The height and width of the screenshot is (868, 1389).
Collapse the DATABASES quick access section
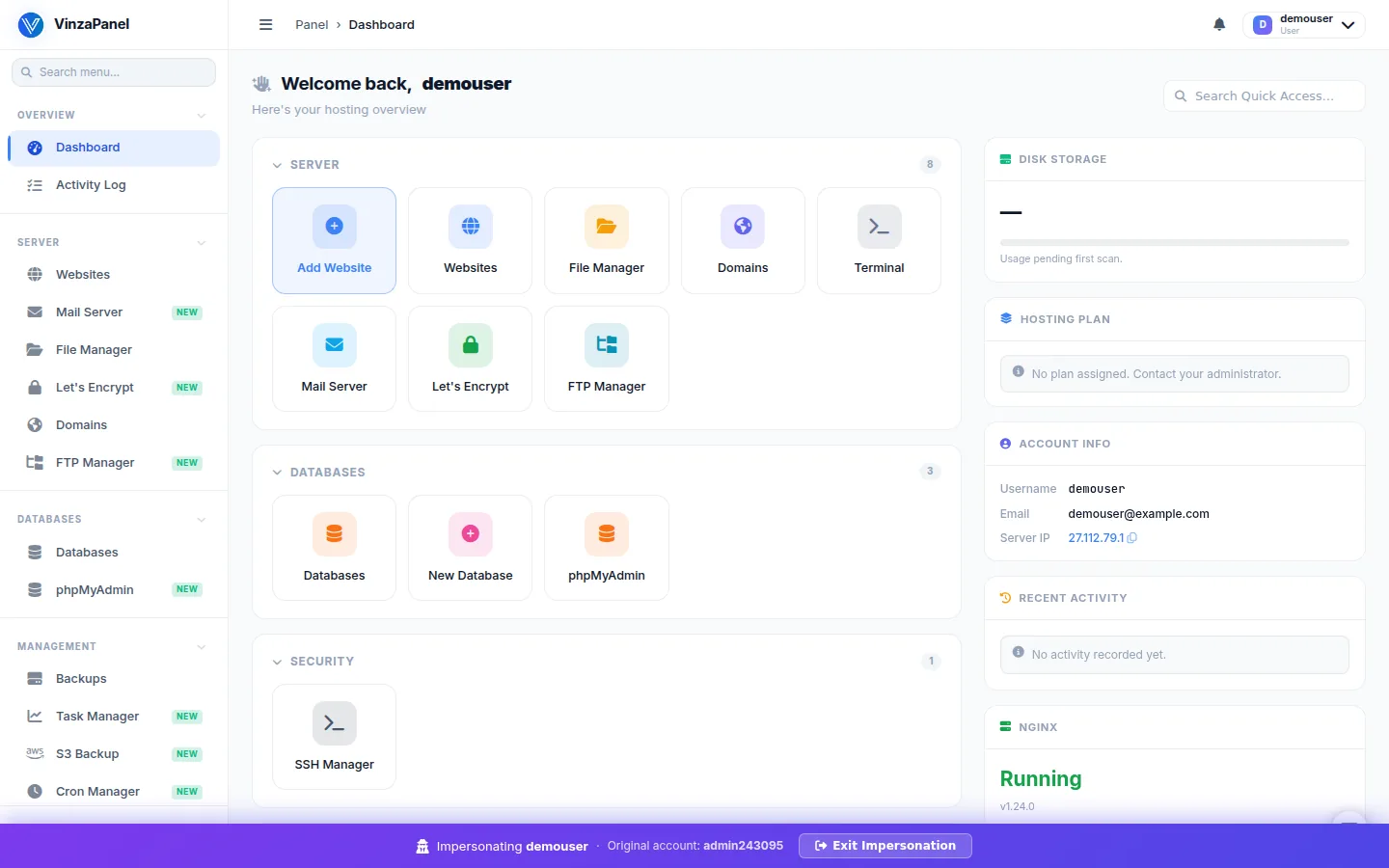pyautogui.click(x=277, y=473)
